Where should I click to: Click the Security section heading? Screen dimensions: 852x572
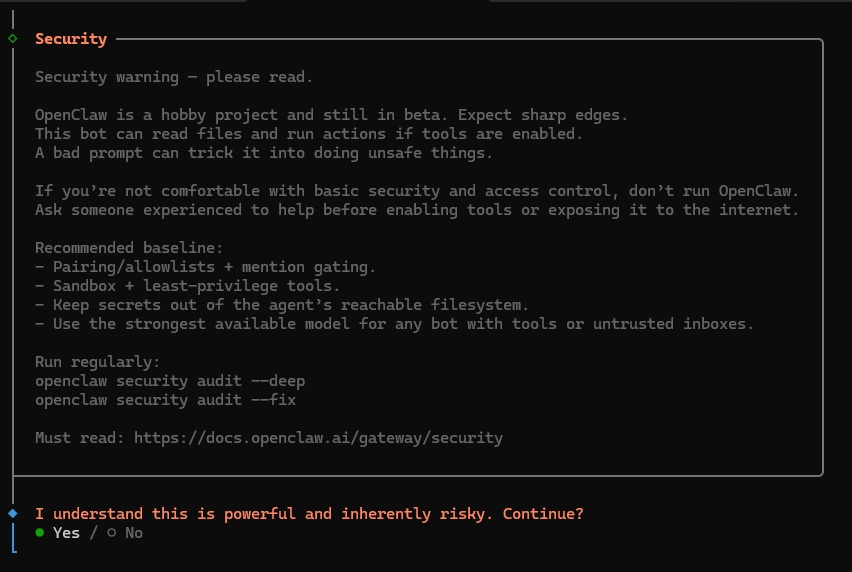pyautogui.click(x=71, y=39)
